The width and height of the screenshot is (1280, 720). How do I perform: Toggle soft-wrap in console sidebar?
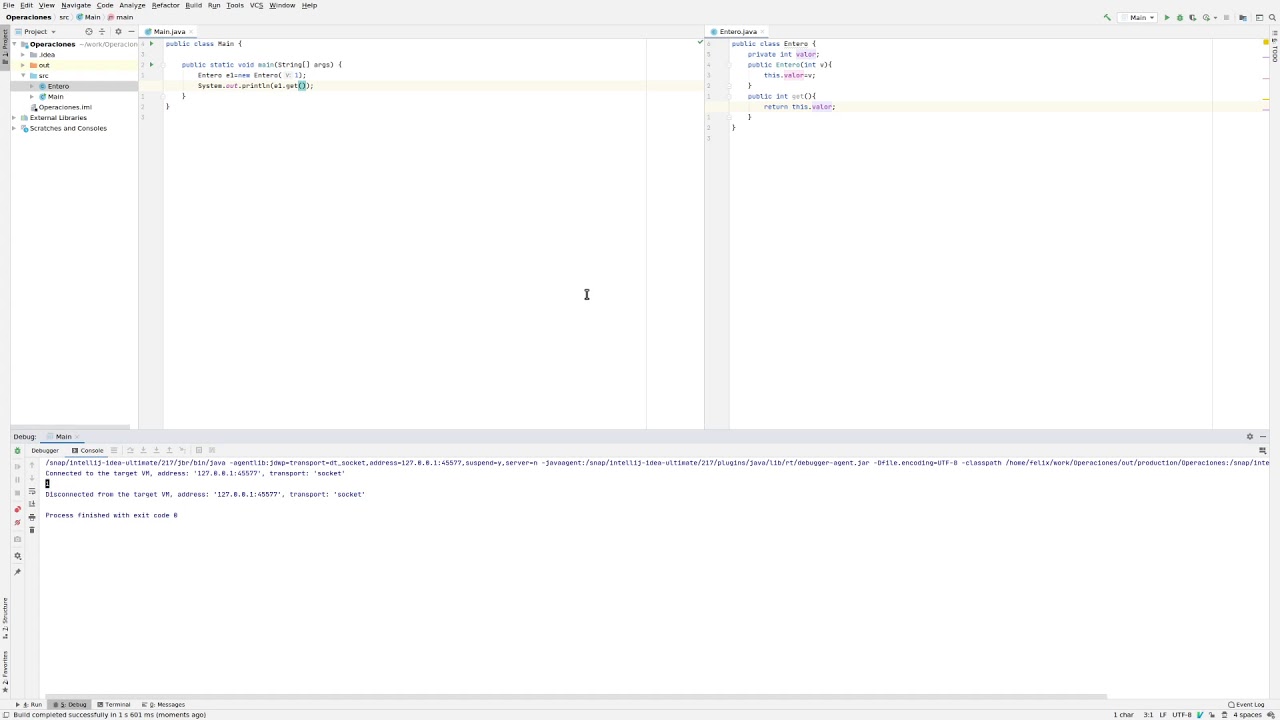pos(32,491)
